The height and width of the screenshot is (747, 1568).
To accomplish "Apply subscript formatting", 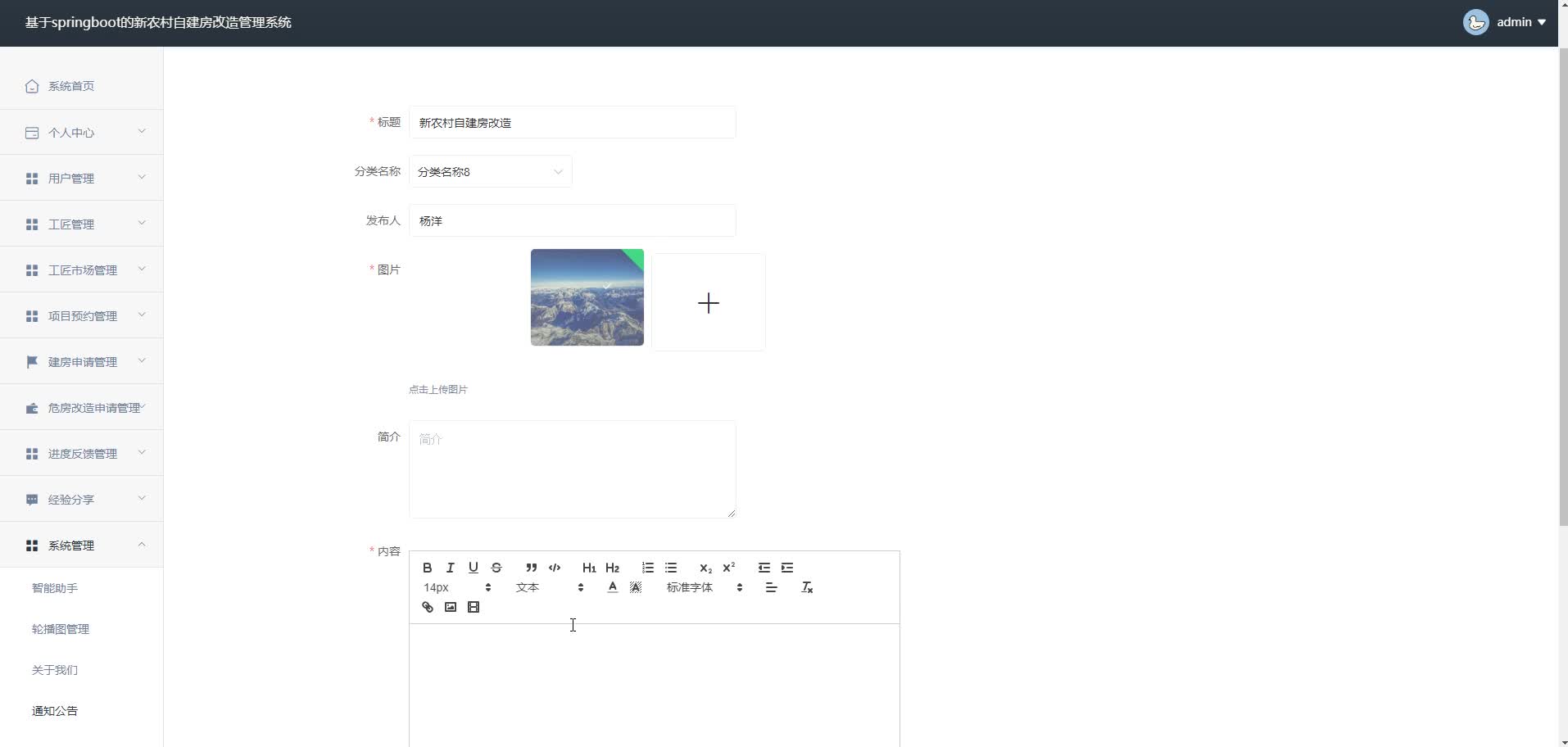I will point(705,568).
